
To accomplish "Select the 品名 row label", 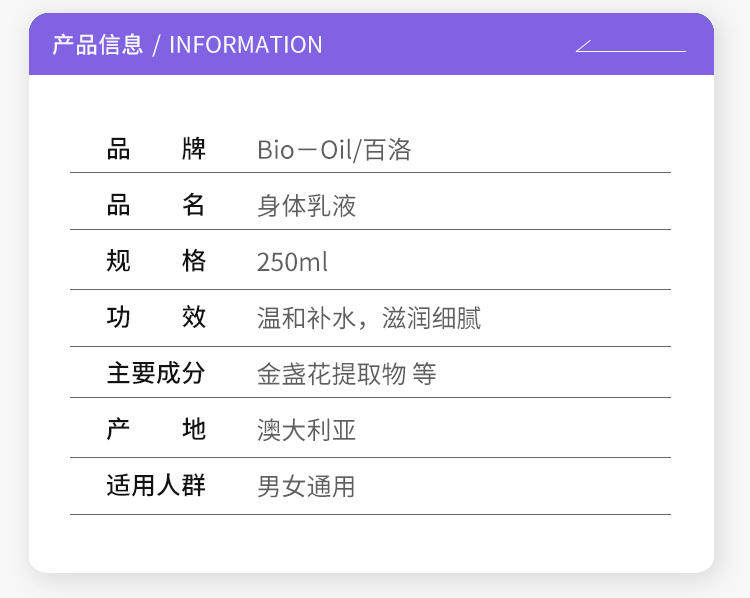I will point(156,206).
